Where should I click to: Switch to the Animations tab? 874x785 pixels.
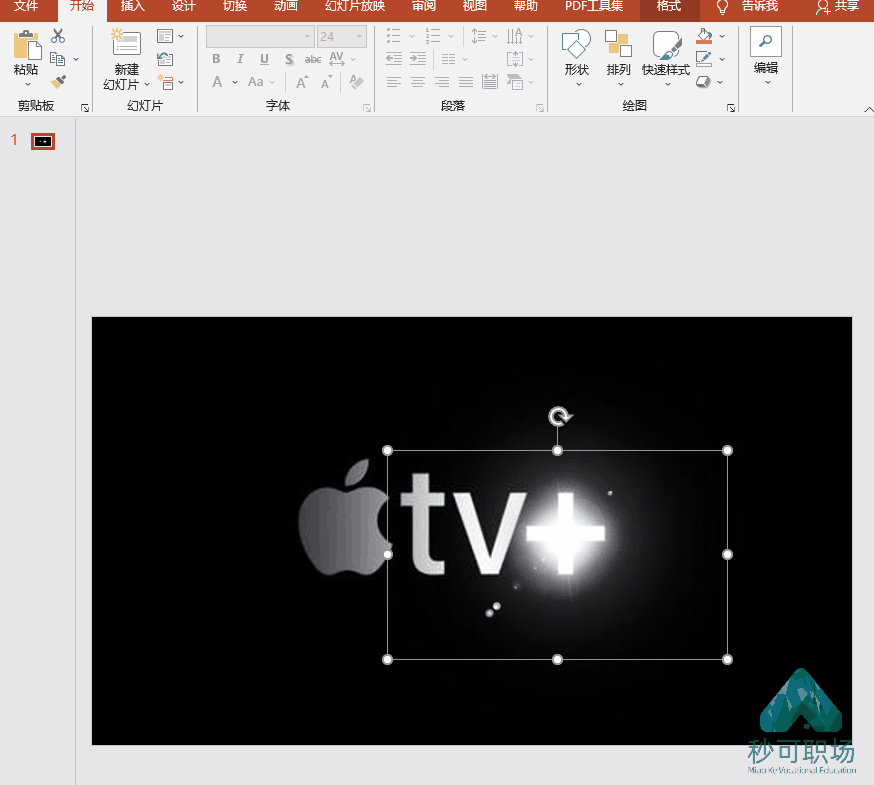pyautogui.click(x=286, y=6)
